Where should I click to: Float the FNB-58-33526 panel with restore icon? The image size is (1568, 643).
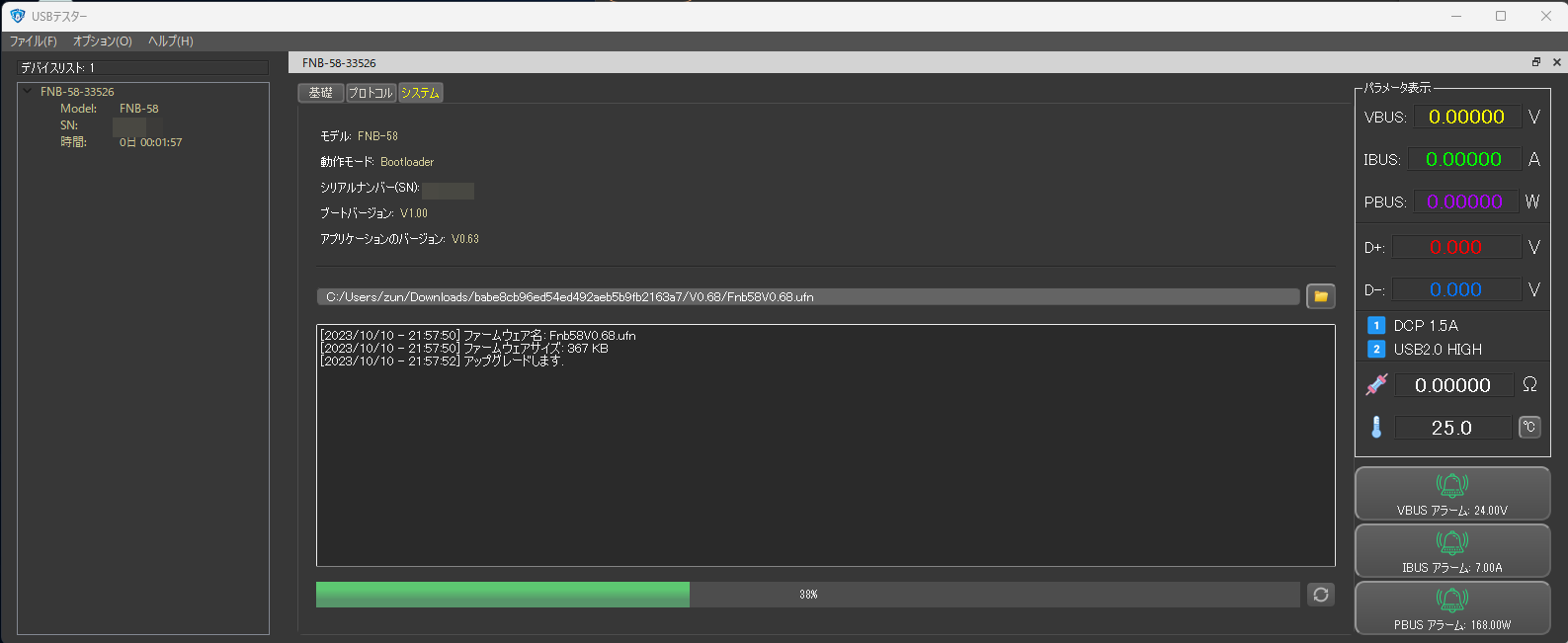[x=1536, y=62]
